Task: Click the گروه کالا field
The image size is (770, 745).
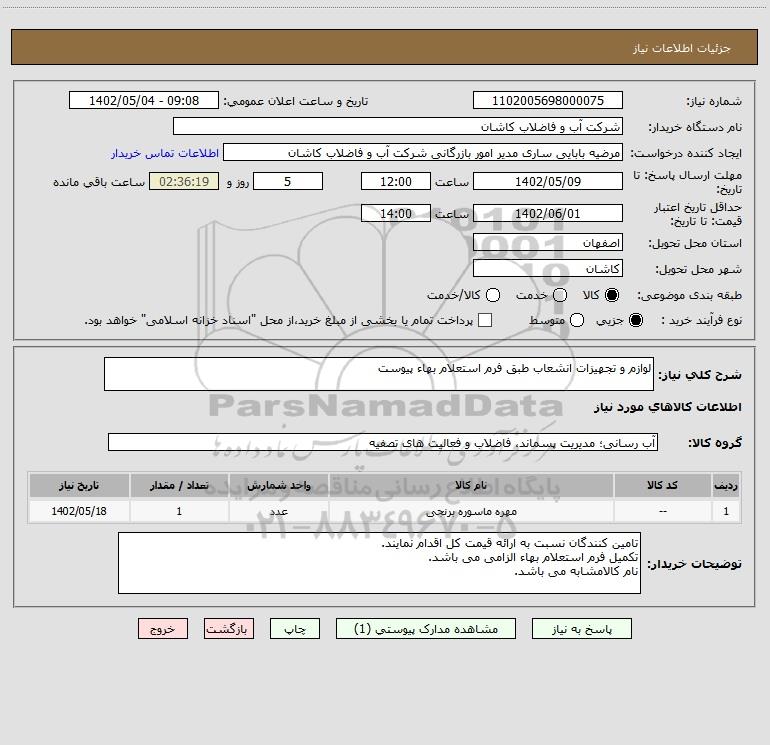Action: [x=383, y=442]
